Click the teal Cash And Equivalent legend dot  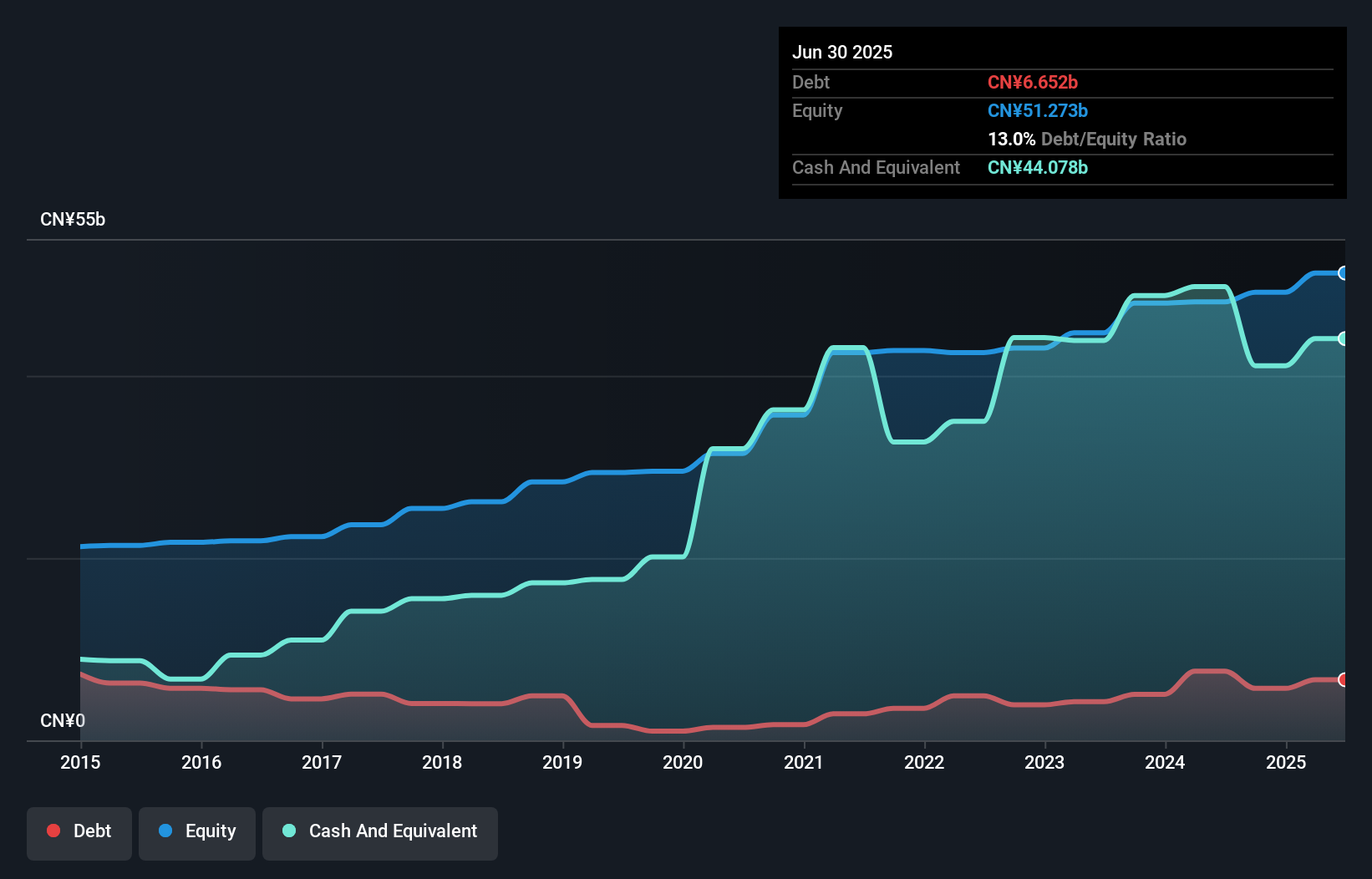point(289,831)
